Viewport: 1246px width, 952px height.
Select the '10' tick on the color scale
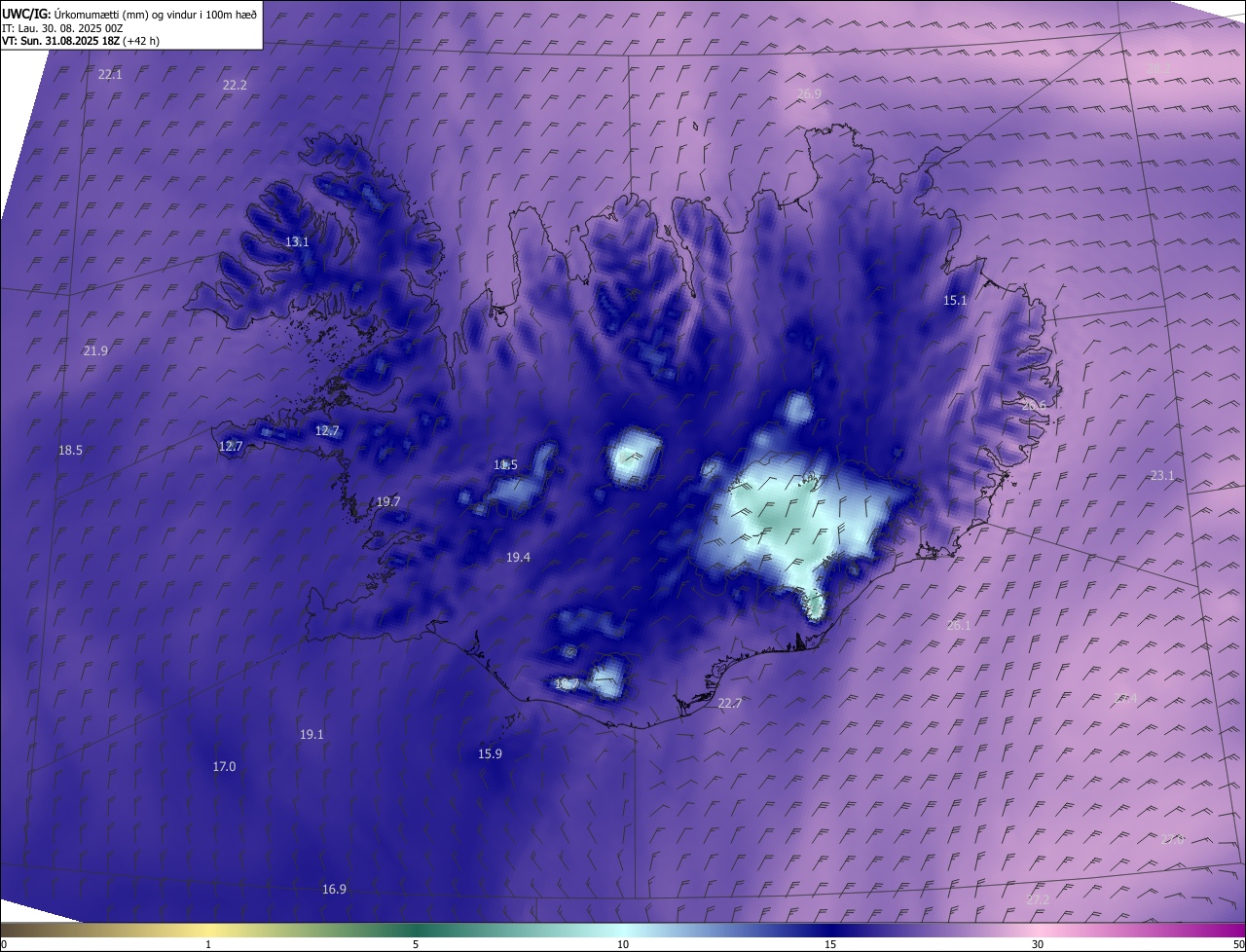tap(623, 944)
